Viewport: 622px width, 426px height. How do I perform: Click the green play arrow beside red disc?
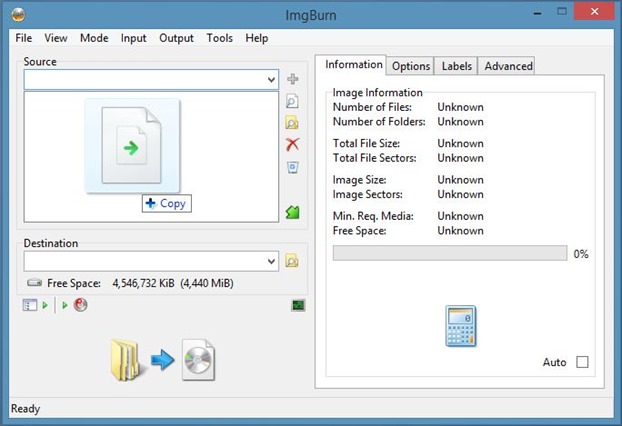[65, 305]
